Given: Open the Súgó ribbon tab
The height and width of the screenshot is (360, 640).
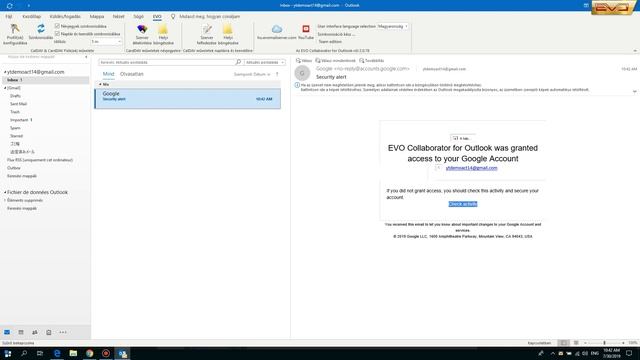Looking at the screenshot, I should (x=138, y=16).
